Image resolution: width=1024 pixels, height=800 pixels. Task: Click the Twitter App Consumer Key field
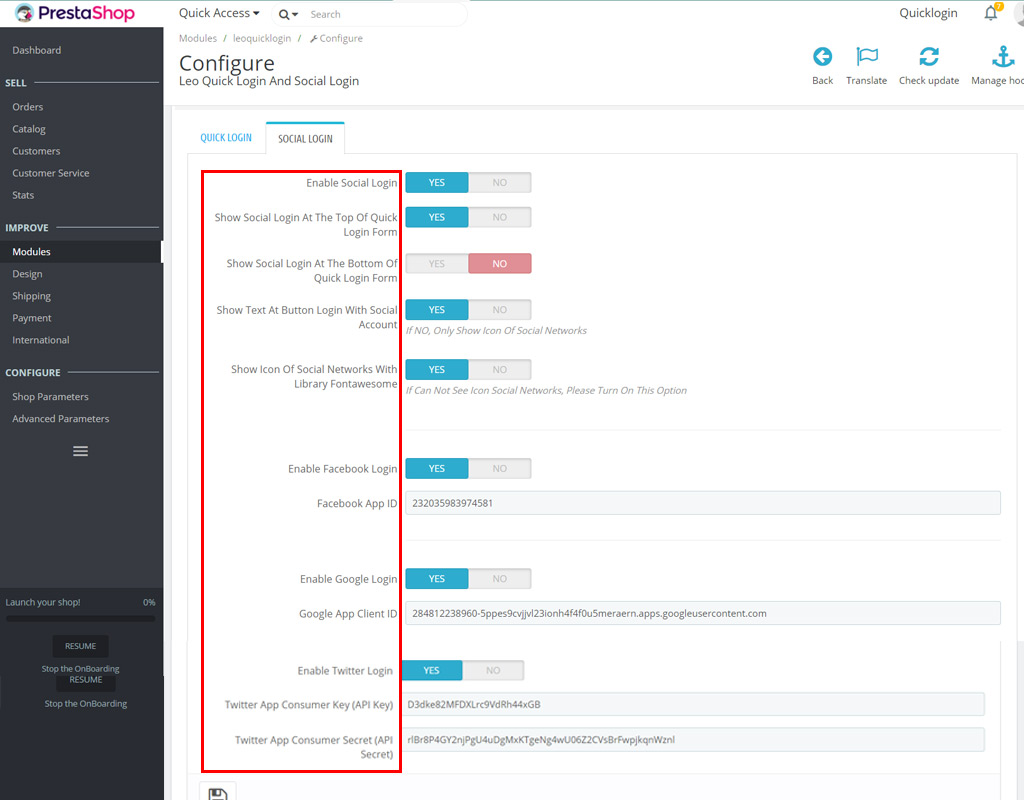click(x=693, y=705)
